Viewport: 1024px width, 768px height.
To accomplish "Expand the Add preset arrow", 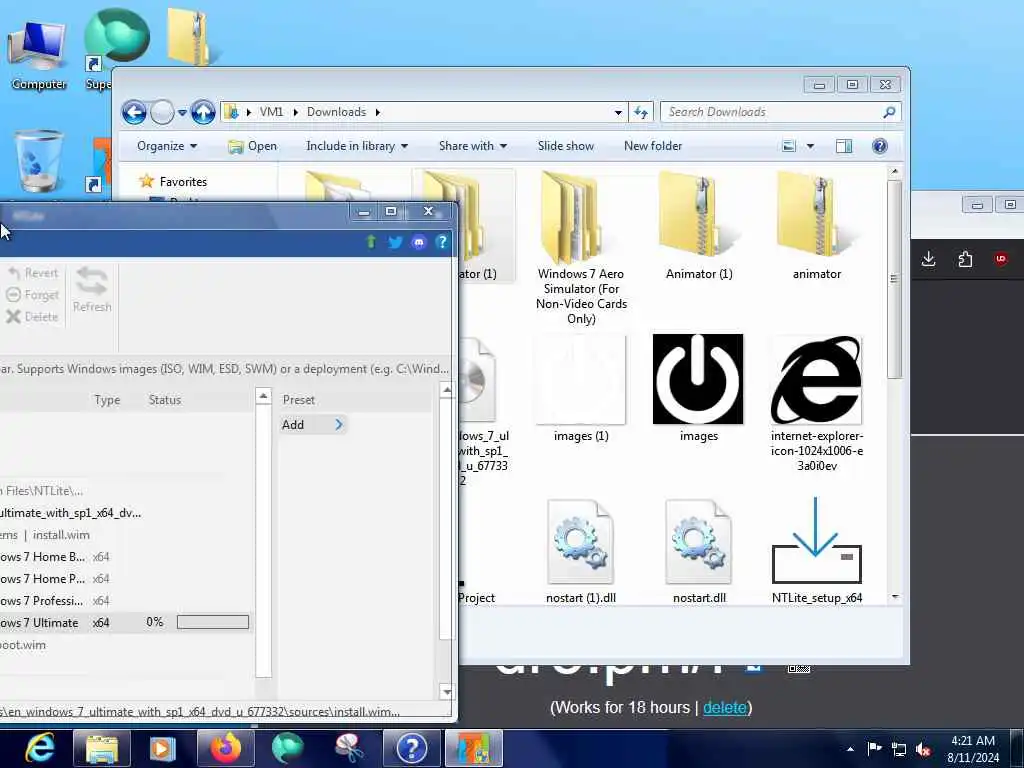I will [338, 424].
